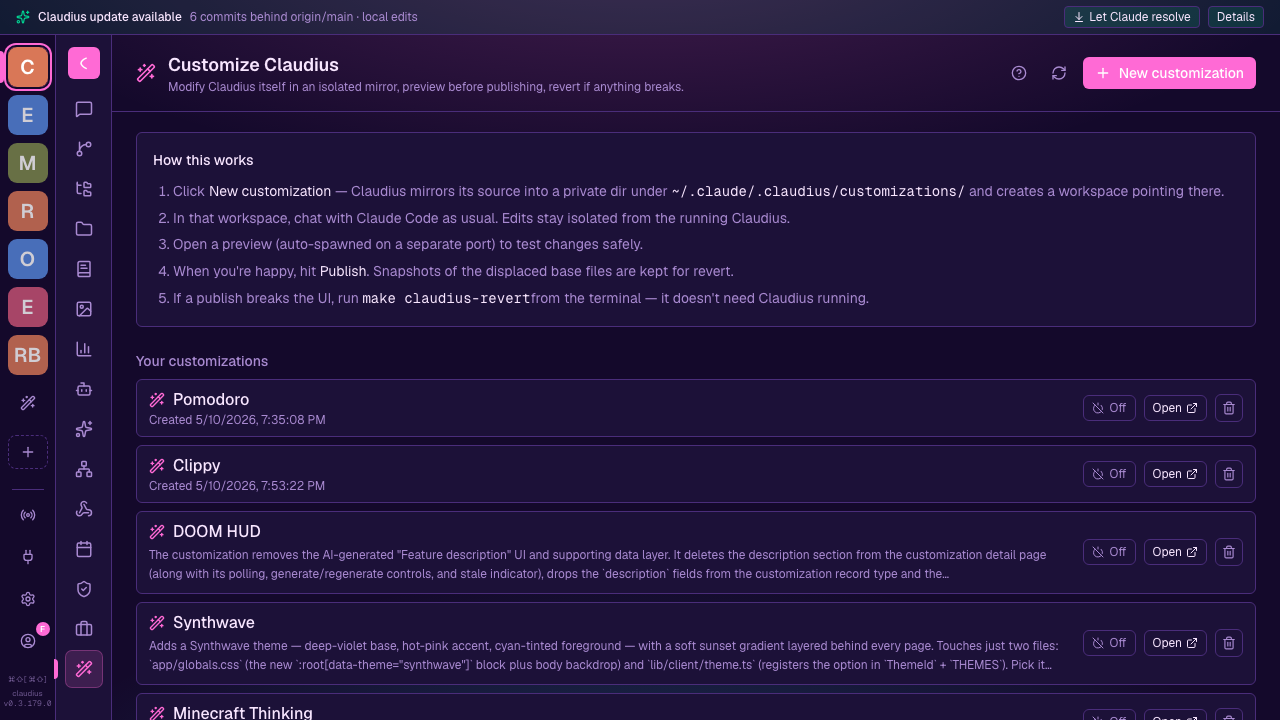1280x720 pixels.
Task: Click '6 commits behind origin/main' status text
Action: [x=272, y=17]
